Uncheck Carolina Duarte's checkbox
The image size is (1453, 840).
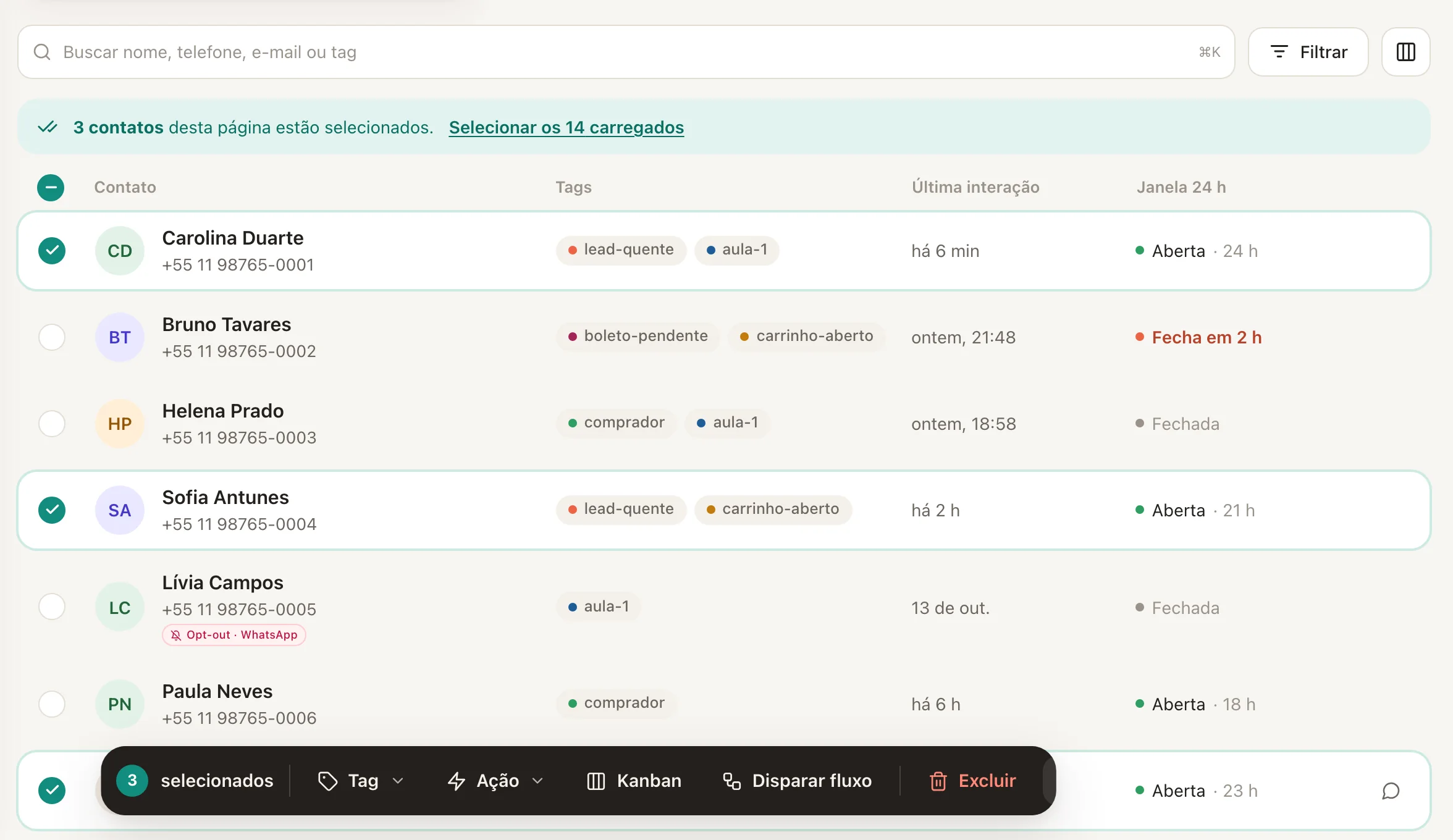coord(52,251)
